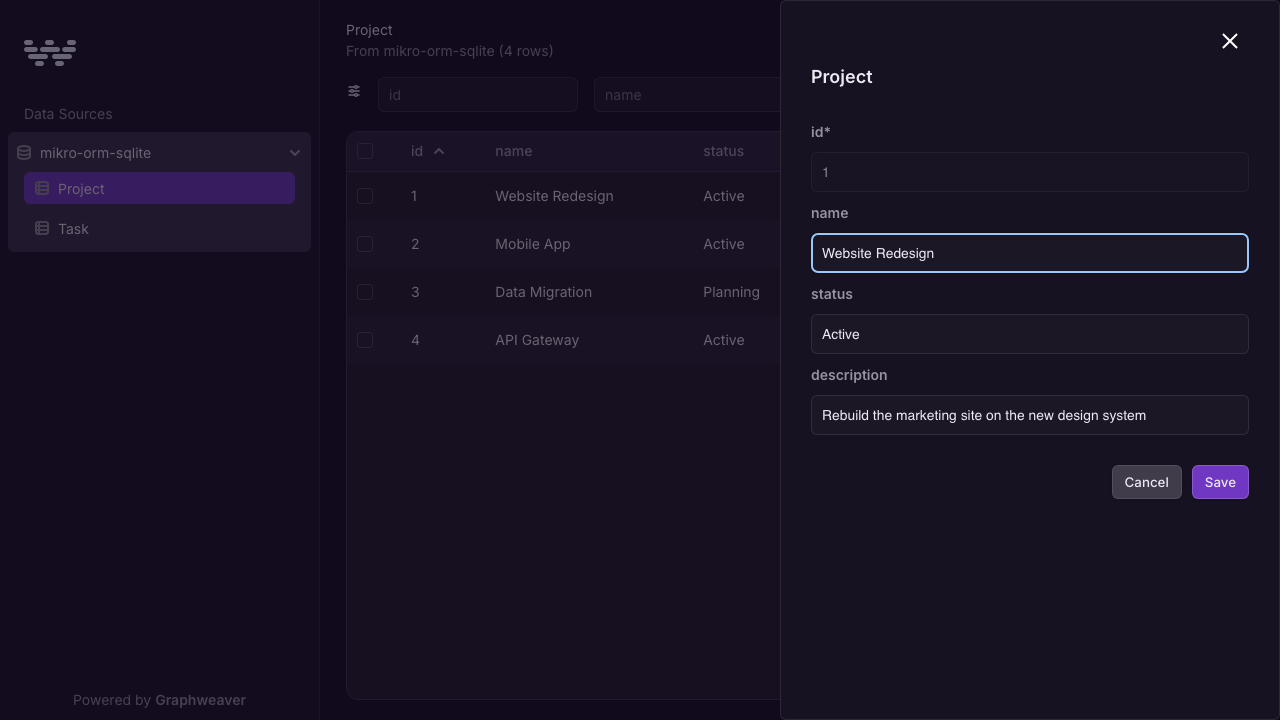Check the Data Migration row checkbox
This screenshot has height=720, width=1280.
click(x=365, y=292)
